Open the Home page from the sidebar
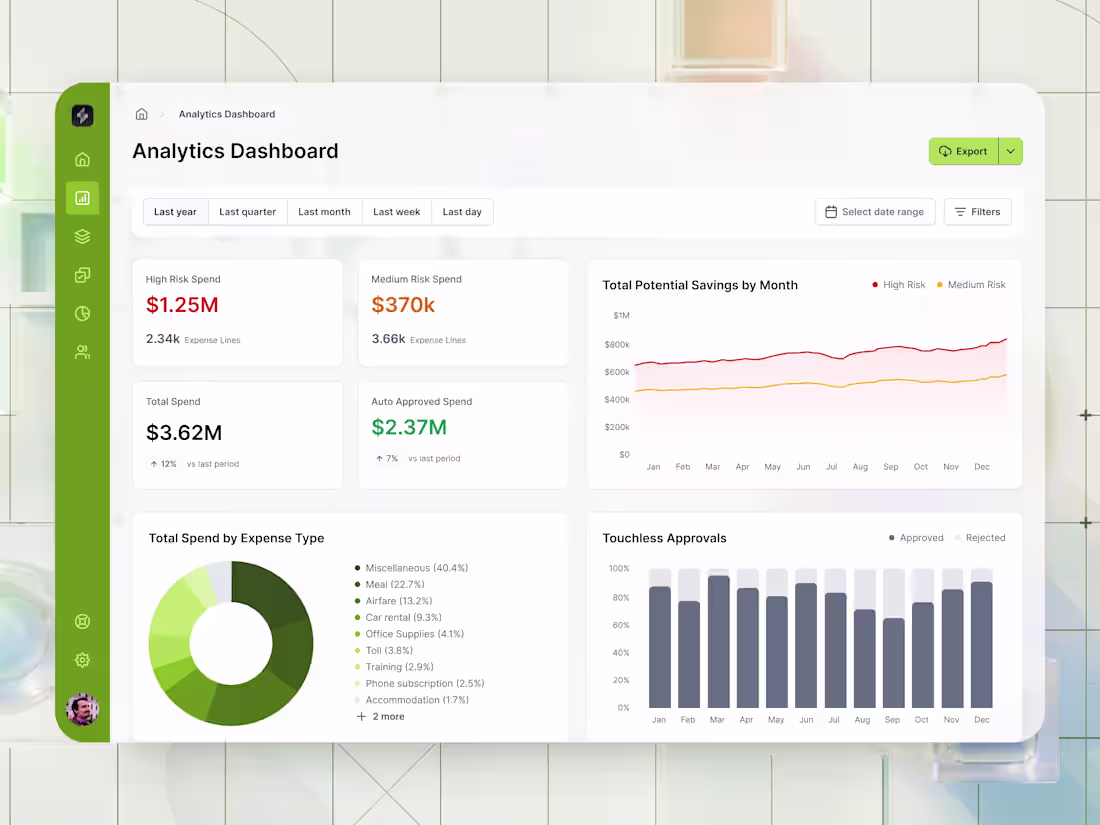Image resolution: width=1100 pixels, height=825 pixels. (x=82, y=158)
